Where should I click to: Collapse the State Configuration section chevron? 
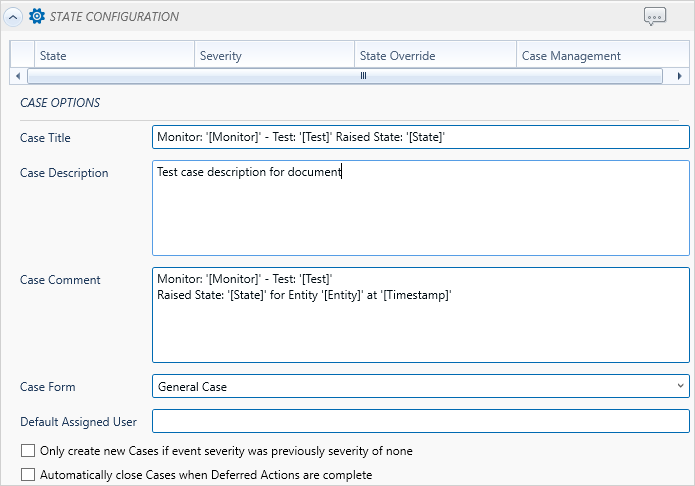[x=14, y=17]
